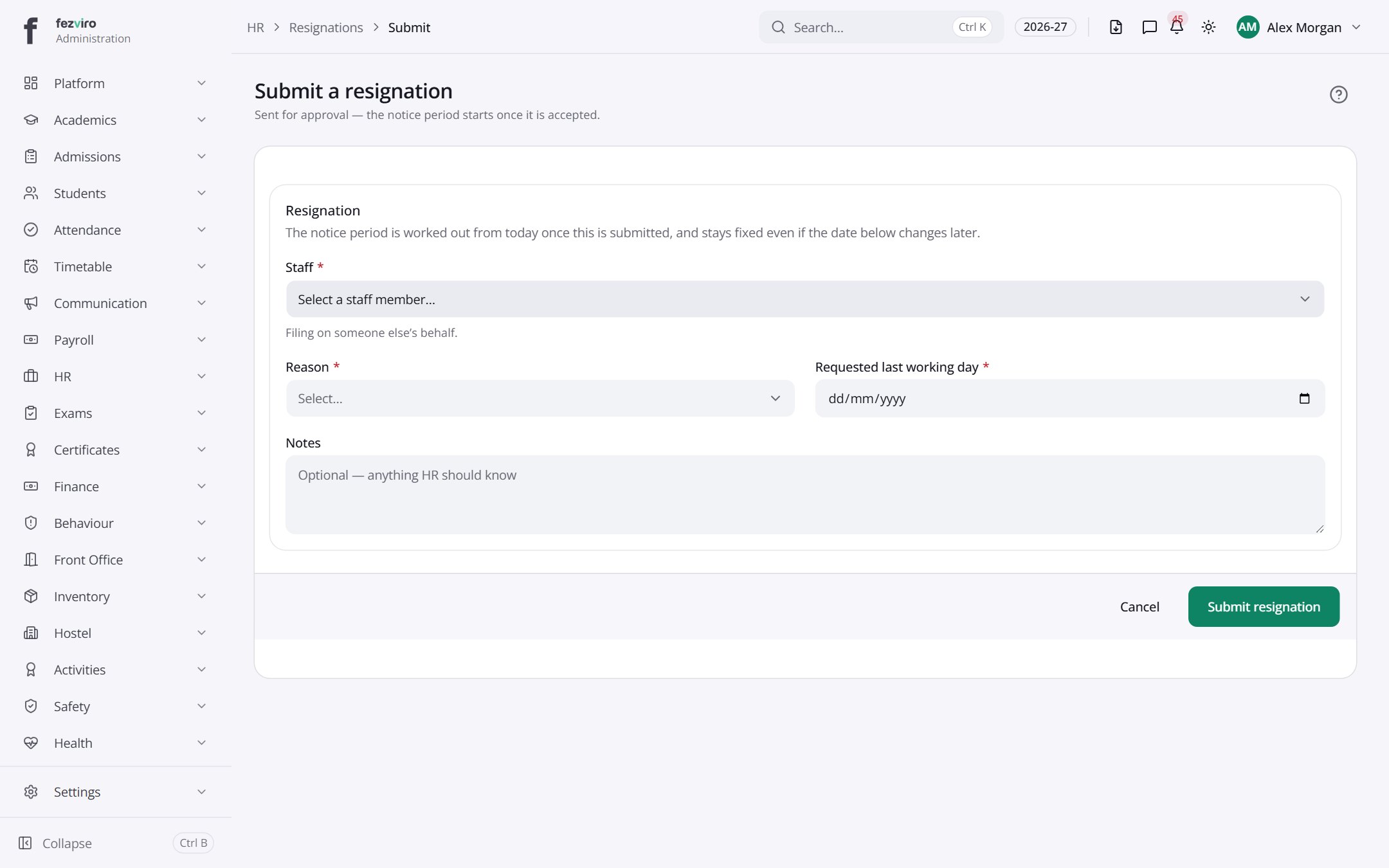This screenshot has height=868, width=1389.
Task: Click the Admissions clipboard icon
Action: tap(31, 156)
